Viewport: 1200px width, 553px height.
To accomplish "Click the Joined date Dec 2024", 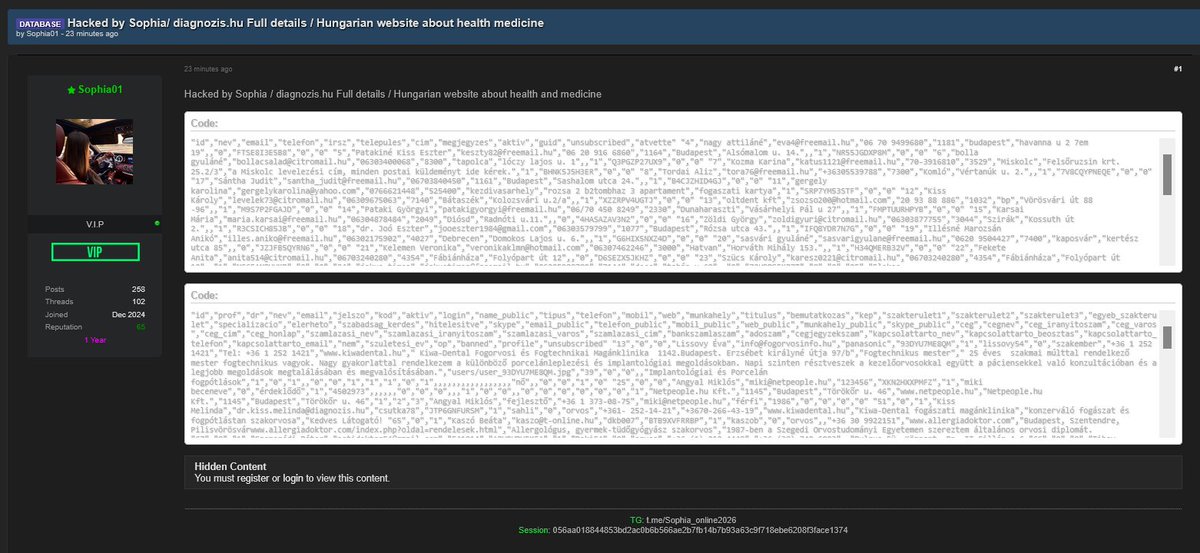I will click(127, 314).
